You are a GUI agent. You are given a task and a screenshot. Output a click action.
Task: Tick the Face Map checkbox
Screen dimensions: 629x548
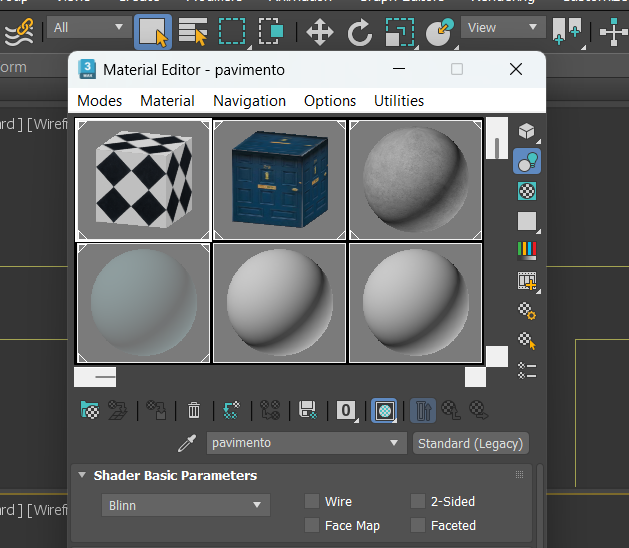pos(312,526)
